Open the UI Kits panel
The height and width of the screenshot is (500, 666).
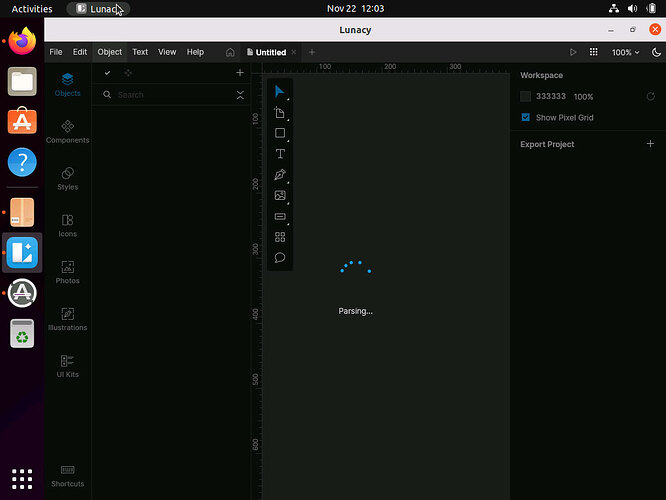coord(68,366)
